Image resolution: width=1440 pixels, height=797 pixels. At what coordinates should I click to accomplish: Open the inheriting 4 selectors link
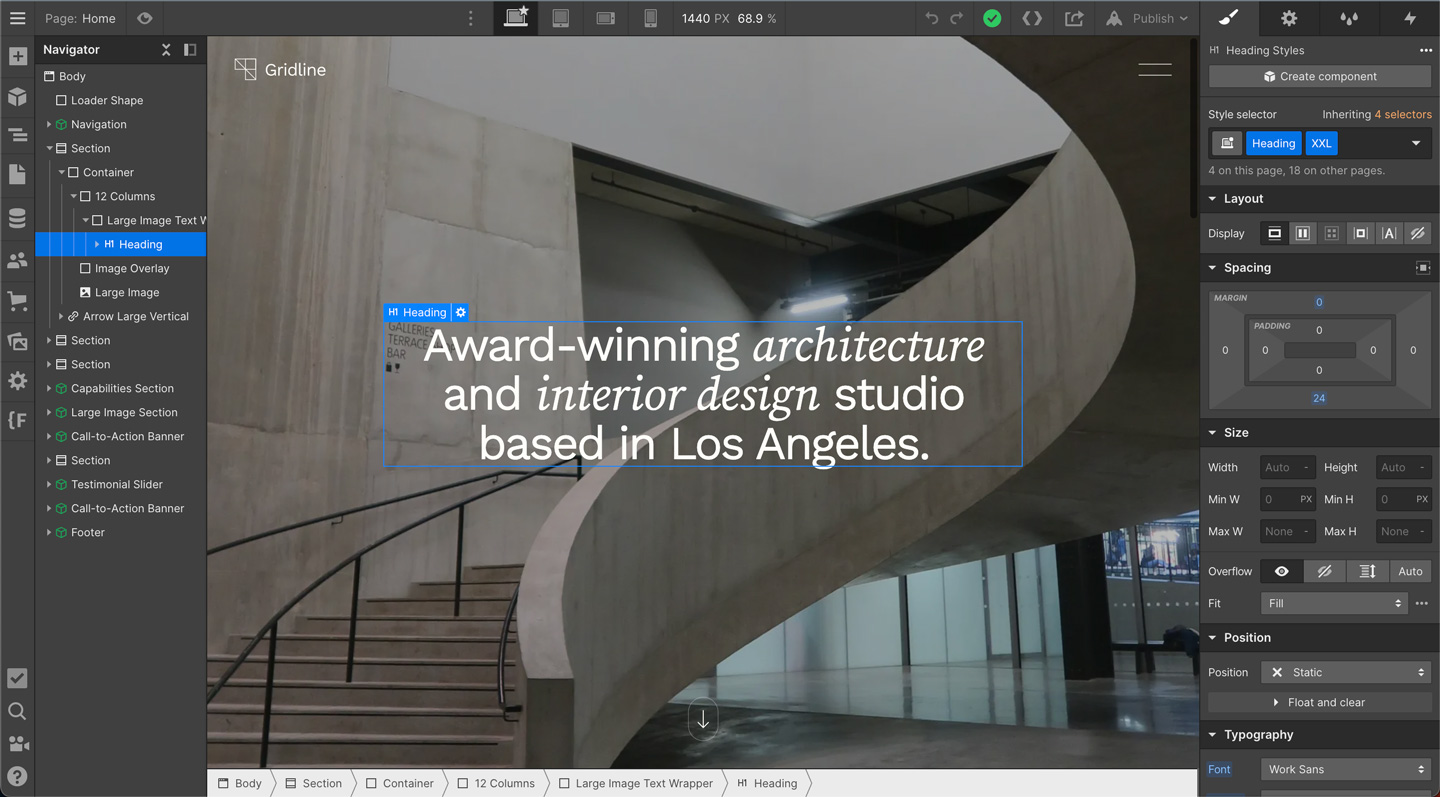1402,114
